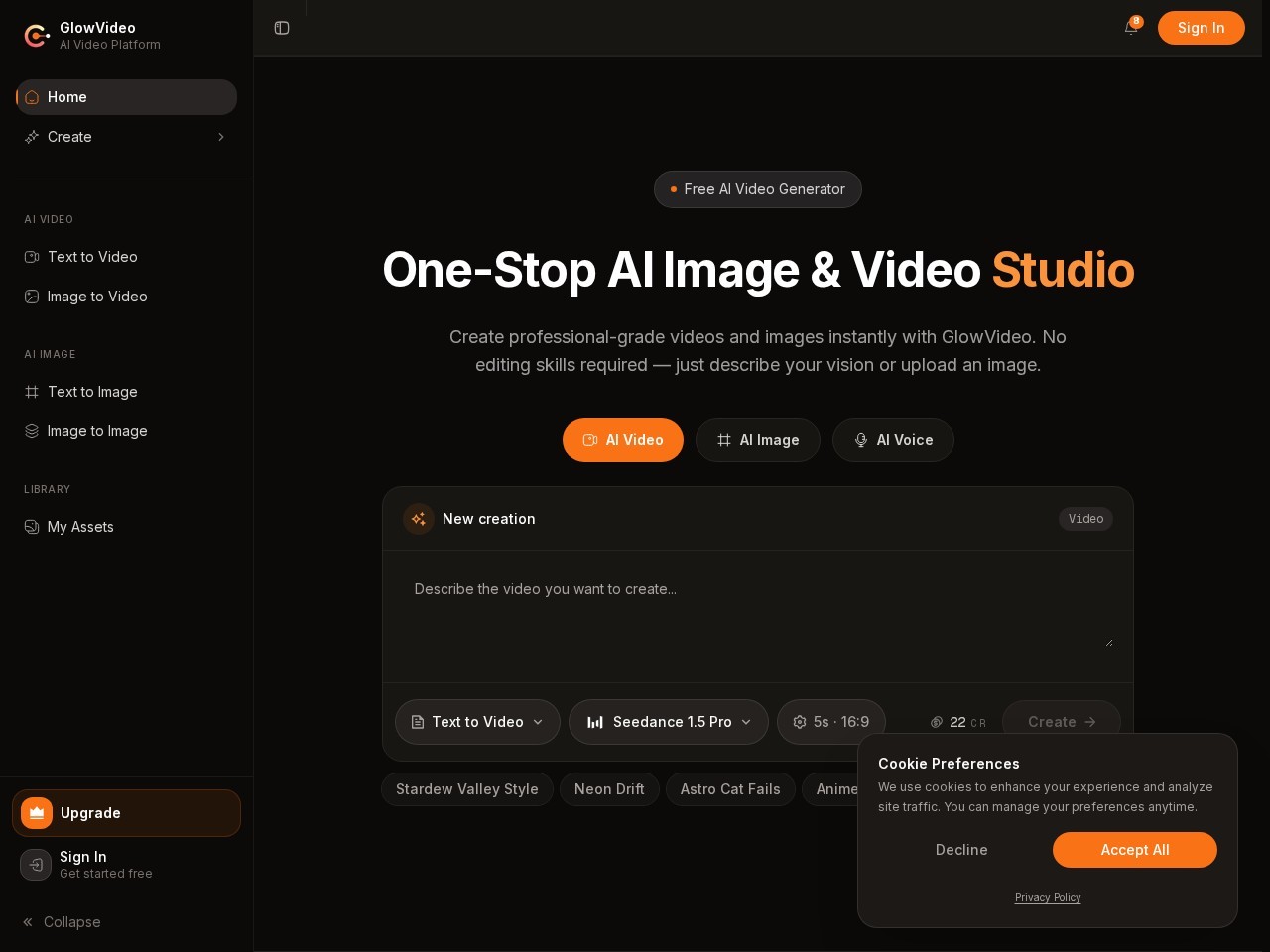Click the Sign In button in header
Image resolution: width=1270 pixels, height=952 pixels.
point(1201,28)
